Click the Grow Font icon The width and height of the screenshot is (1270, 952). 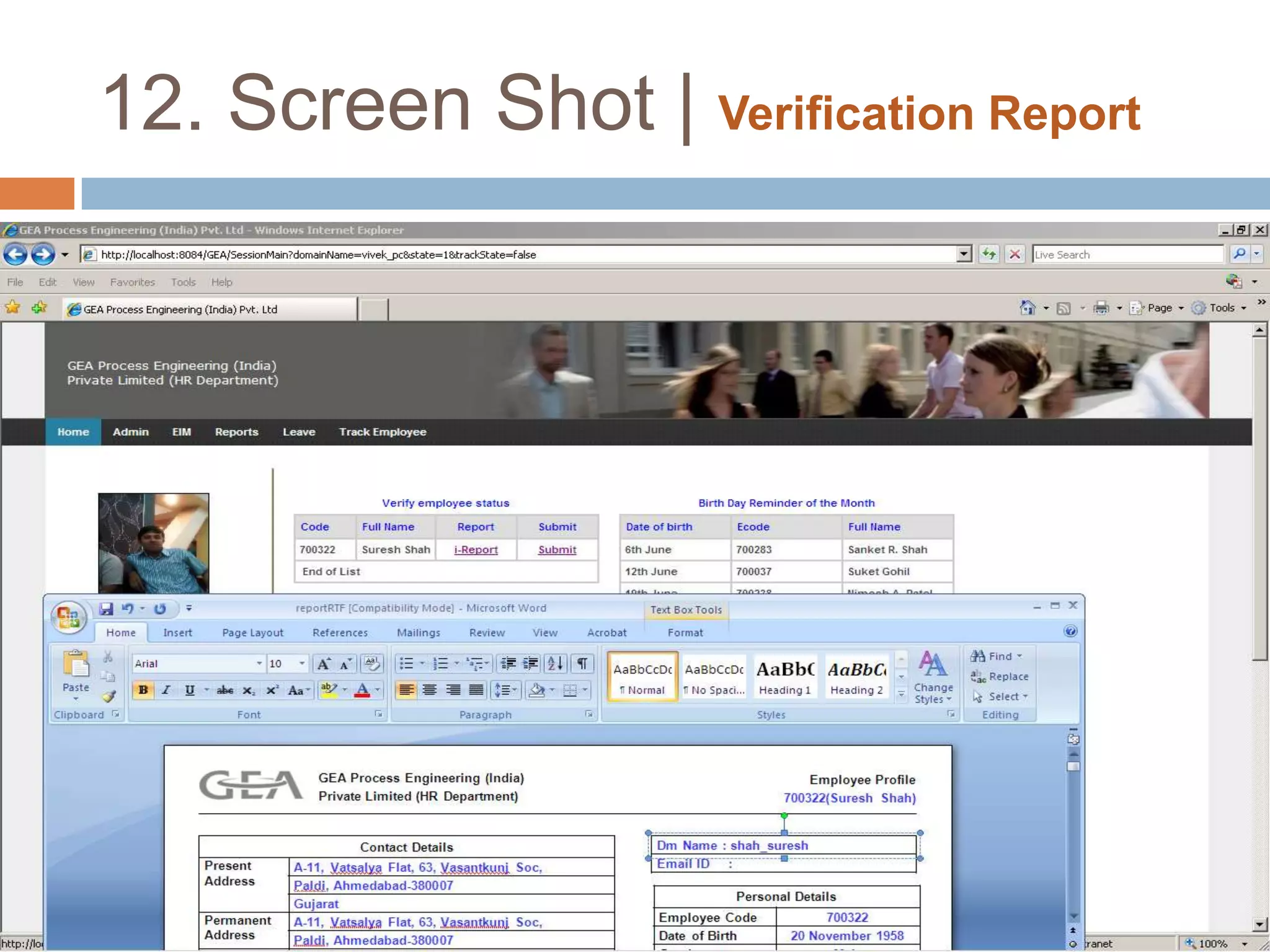324,664
